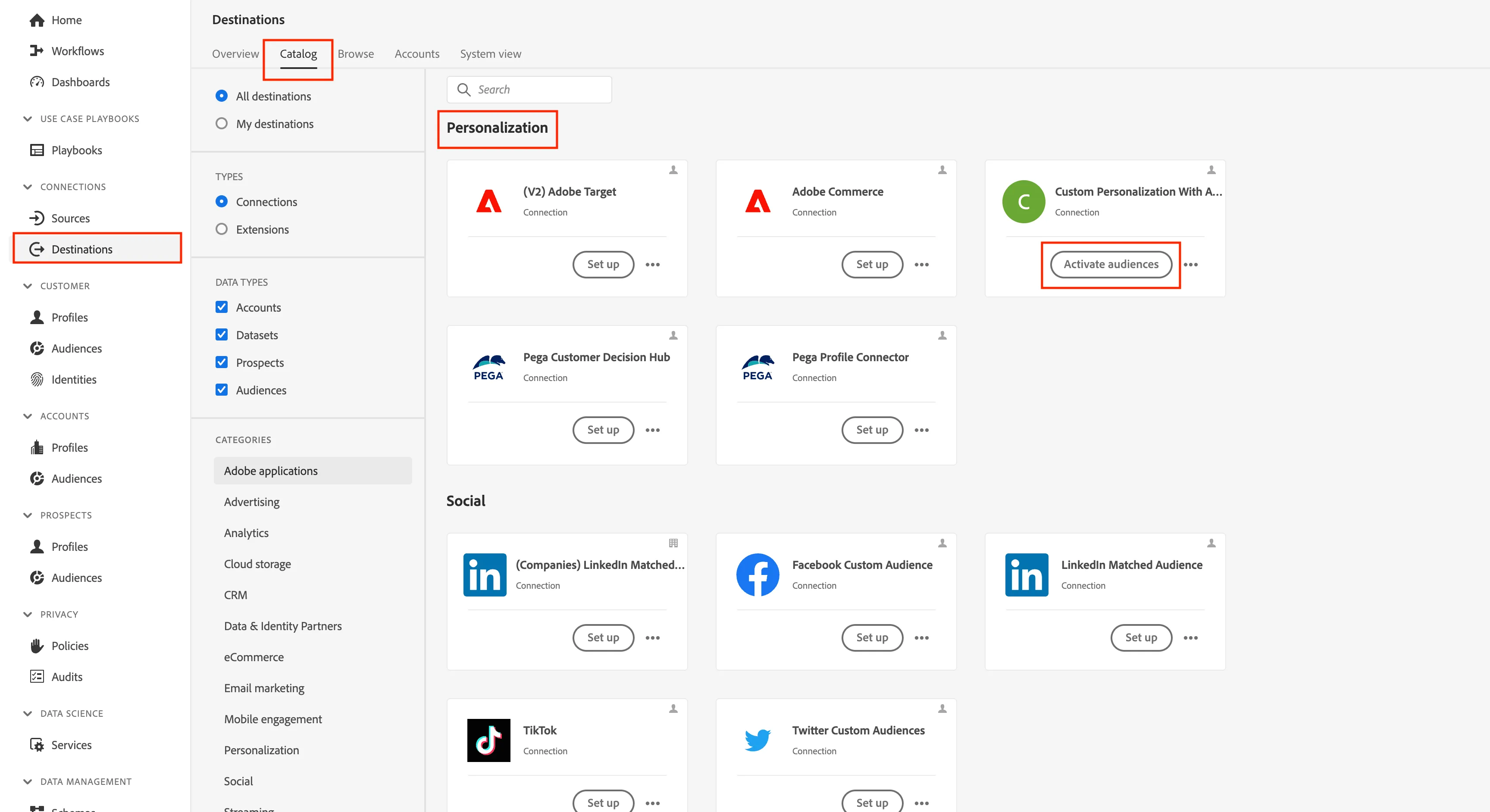Click the Dashboards gauge icon
Viewport: 1490px width, 812px height.
tap(37, 82)
